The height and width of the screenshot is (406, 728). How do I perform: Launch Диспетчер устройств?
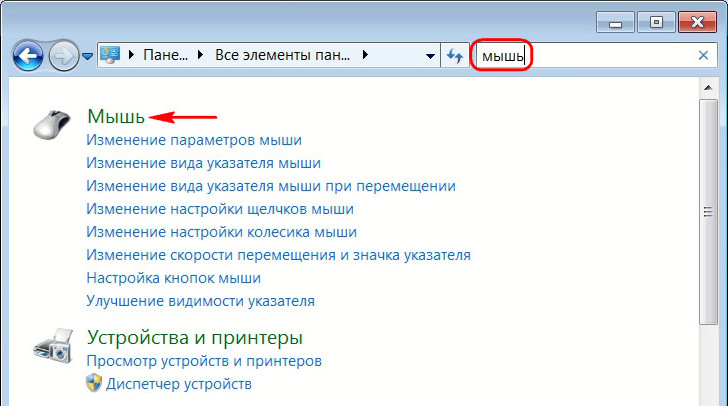179,384
